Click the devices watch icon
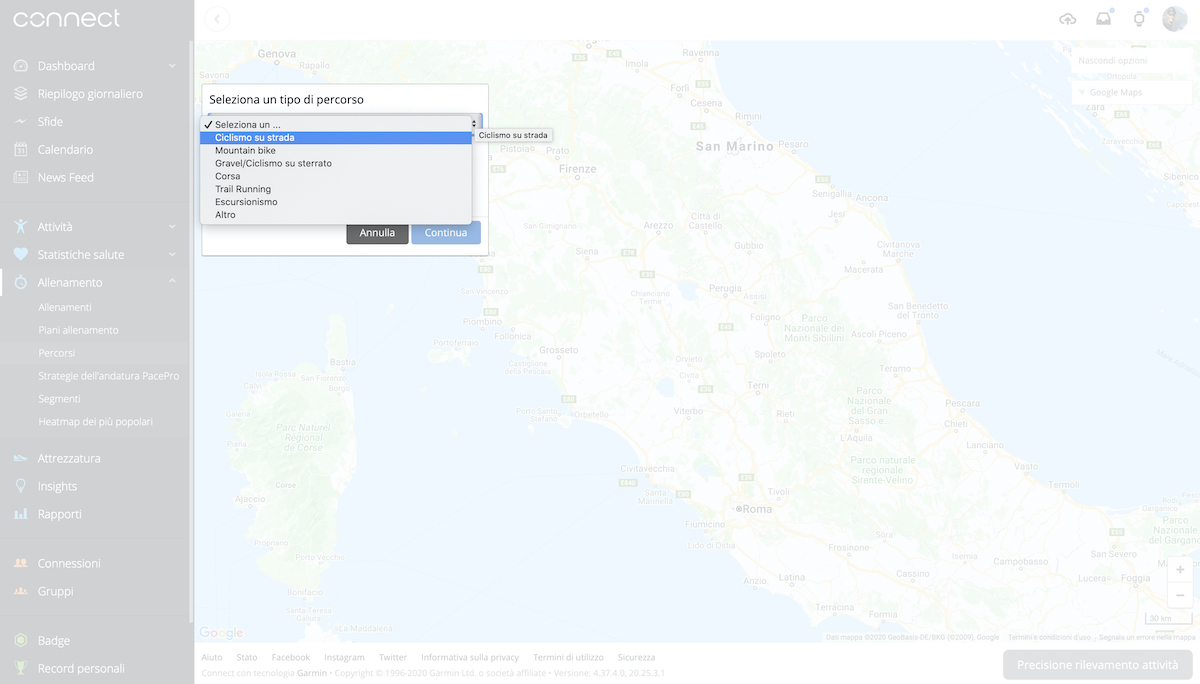Viewport: 1200px width, 684px height. 1138,19
